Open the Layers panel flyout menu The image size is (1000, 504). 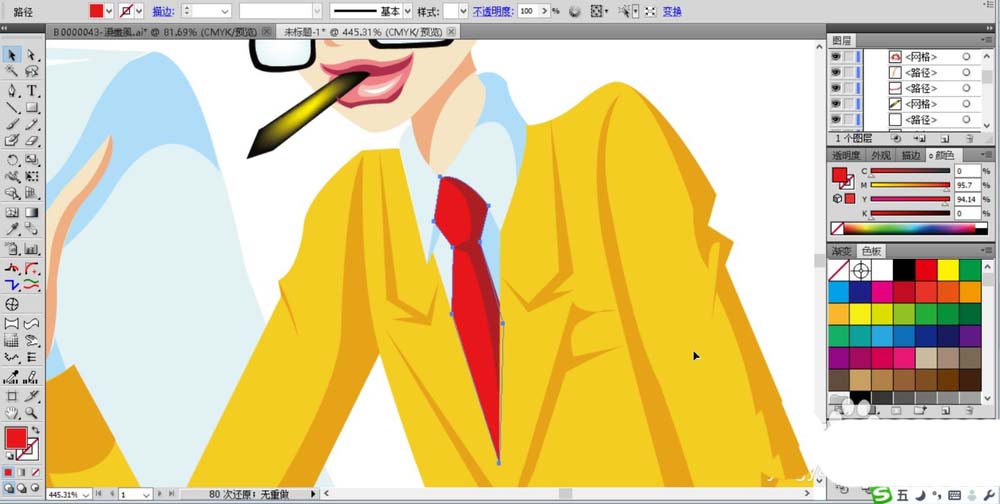pyautogui.click(x=987, y=41)
